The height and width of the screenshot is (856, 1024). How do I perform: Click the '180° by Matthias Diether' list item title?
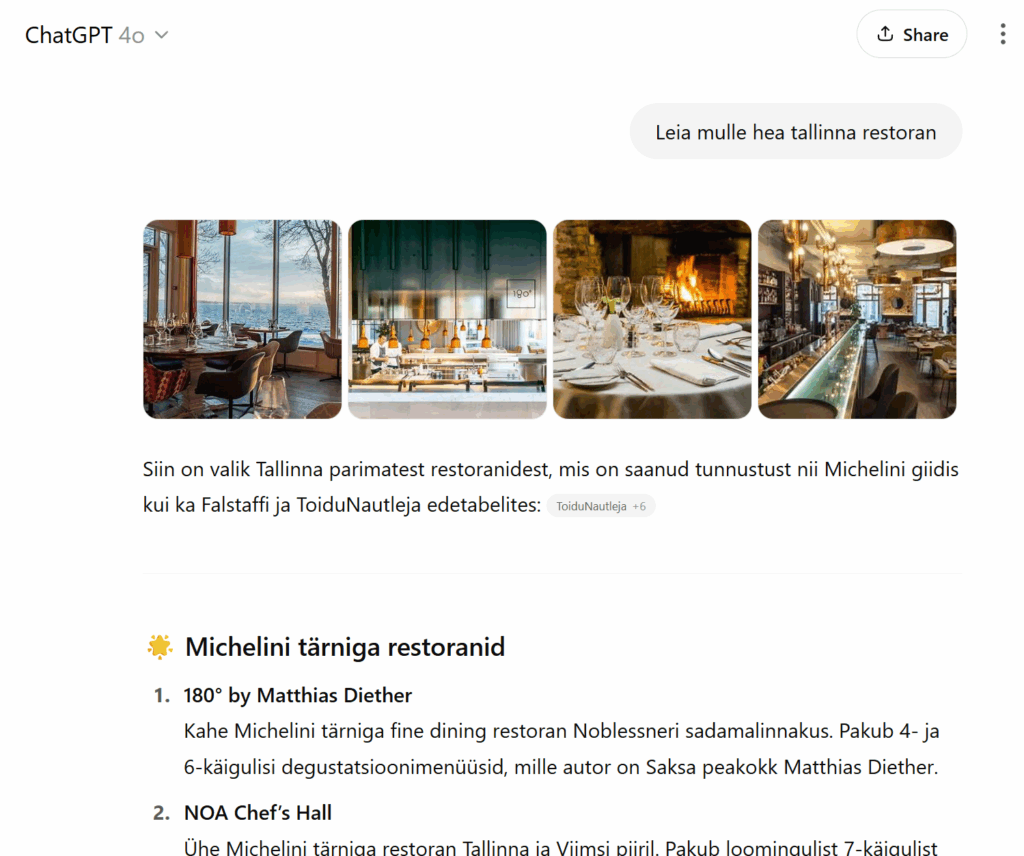tap(298, 695)
